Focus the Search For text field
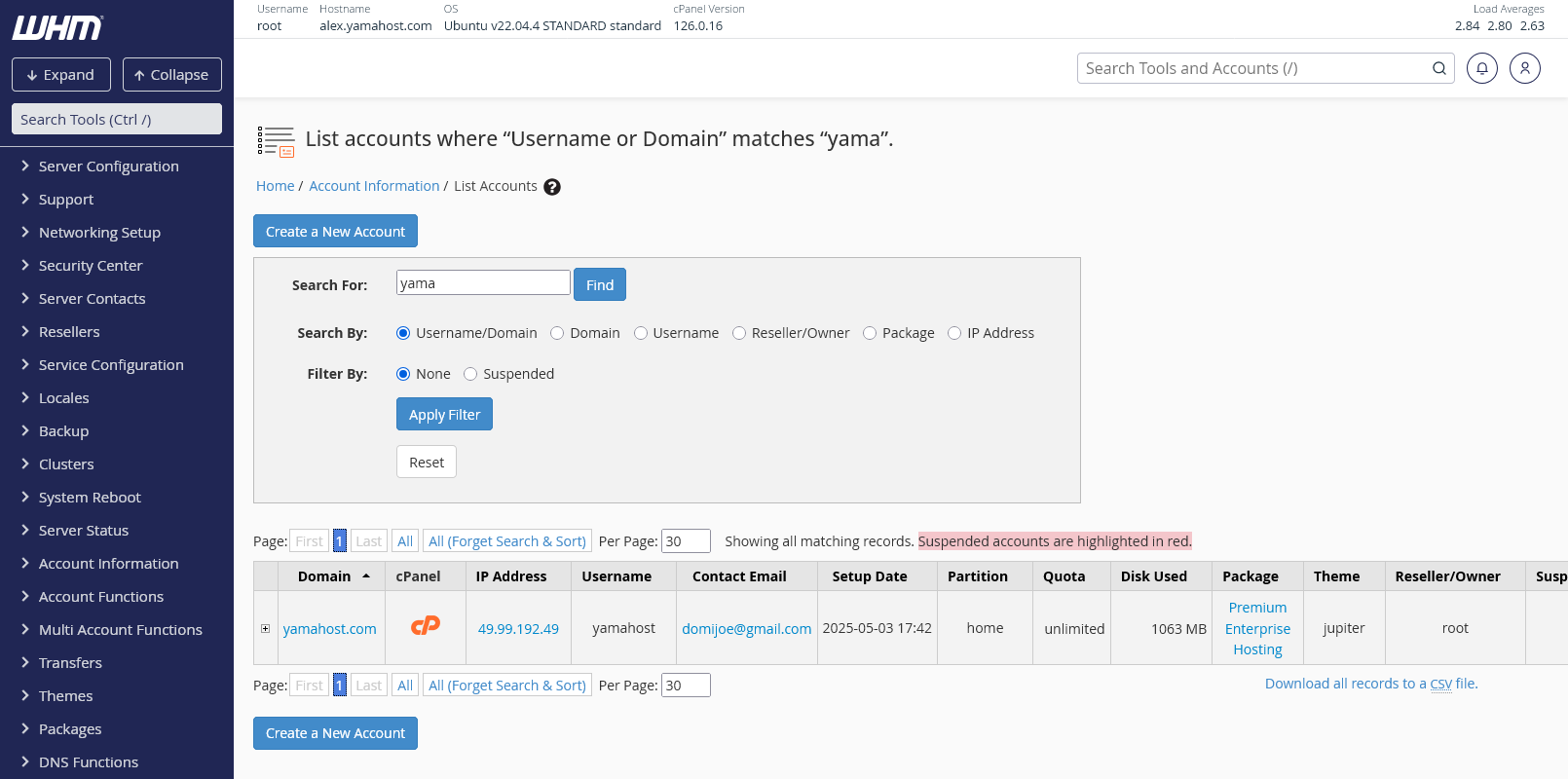 click(x=483, y=282)
